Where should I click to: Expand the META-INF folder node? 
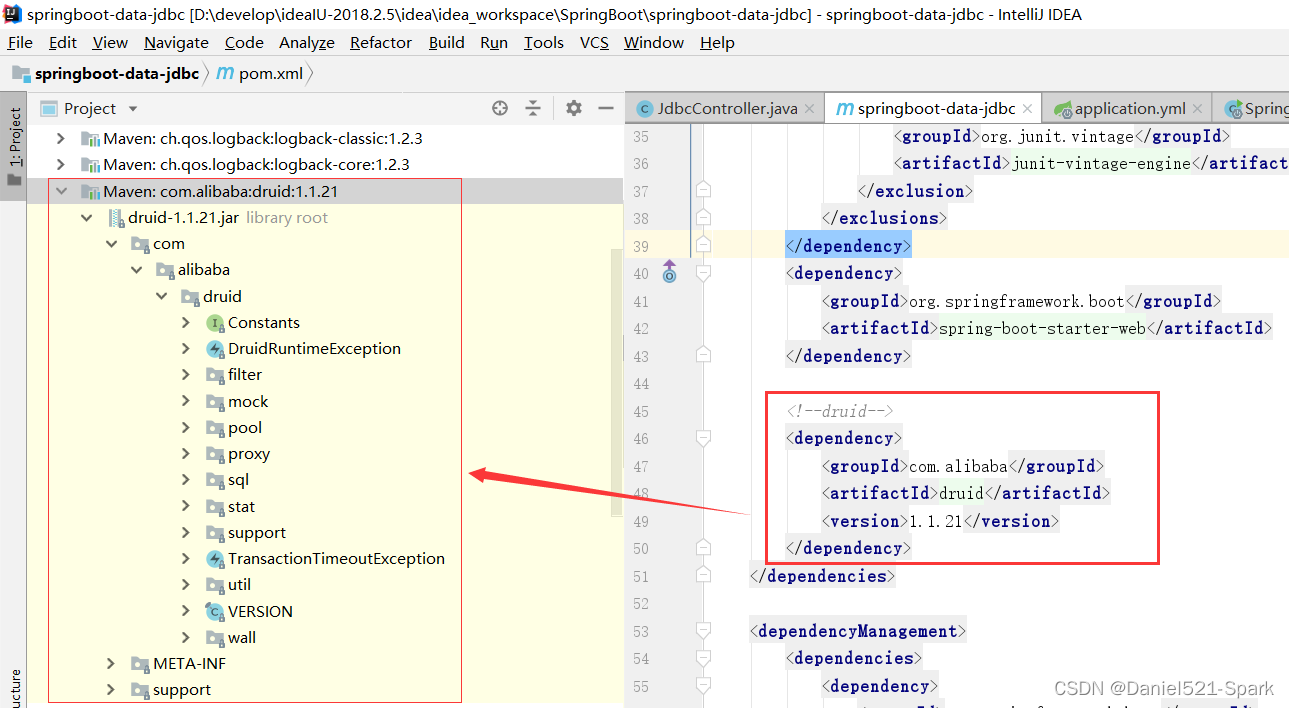pyautogui.click(x=112, y=664)
